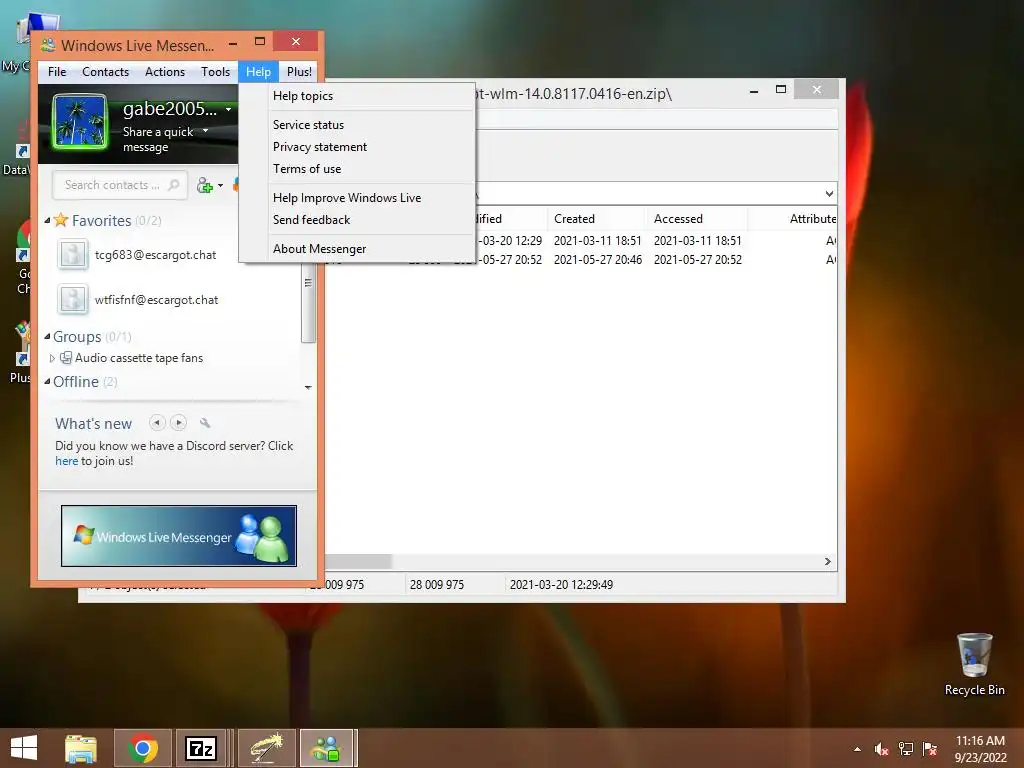
Task: Open the Actions menu
Action: pos(165,72)
